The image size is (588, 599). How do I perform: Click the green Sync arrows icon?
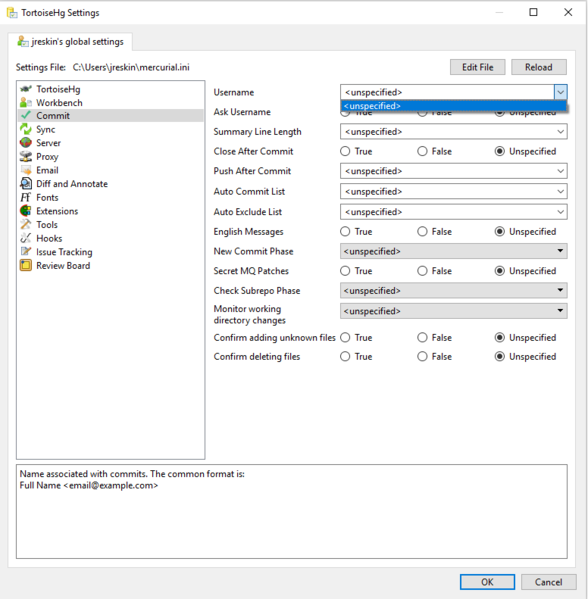click(26, 129)
